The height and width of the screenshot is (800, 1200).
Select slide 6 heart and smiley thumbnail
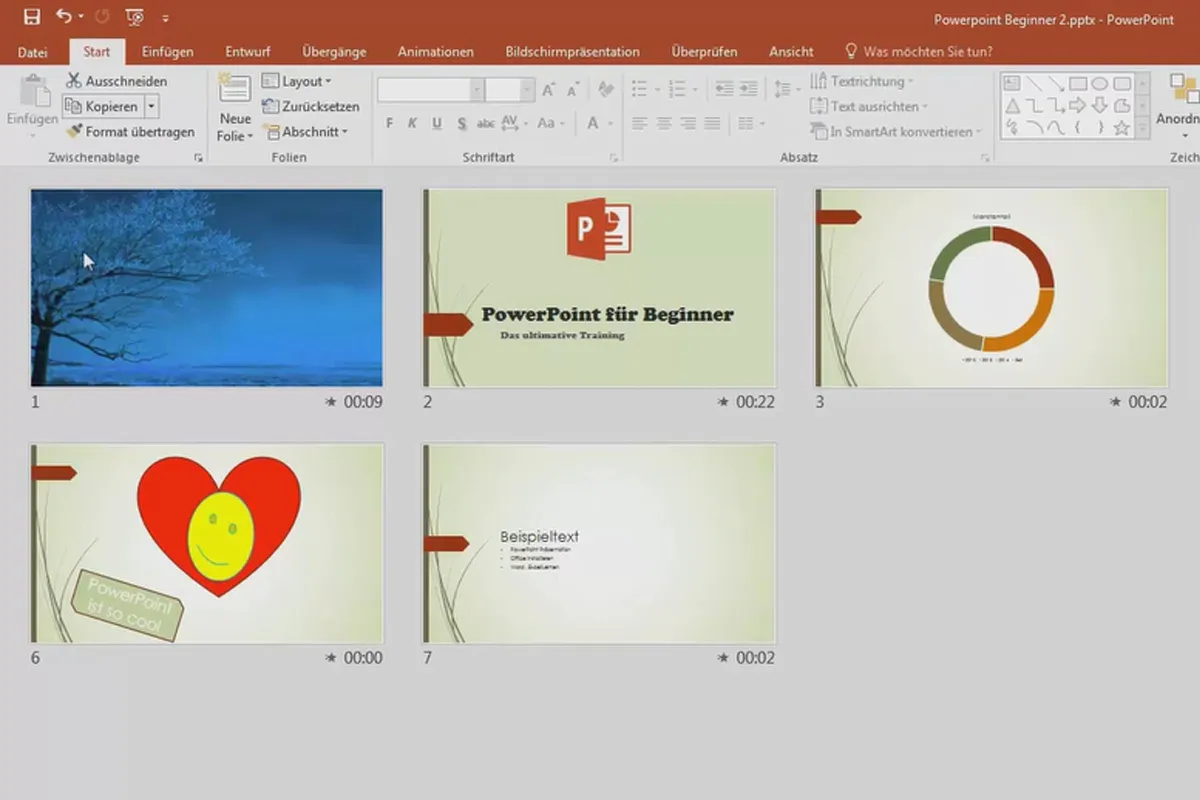tap(207, 544)
